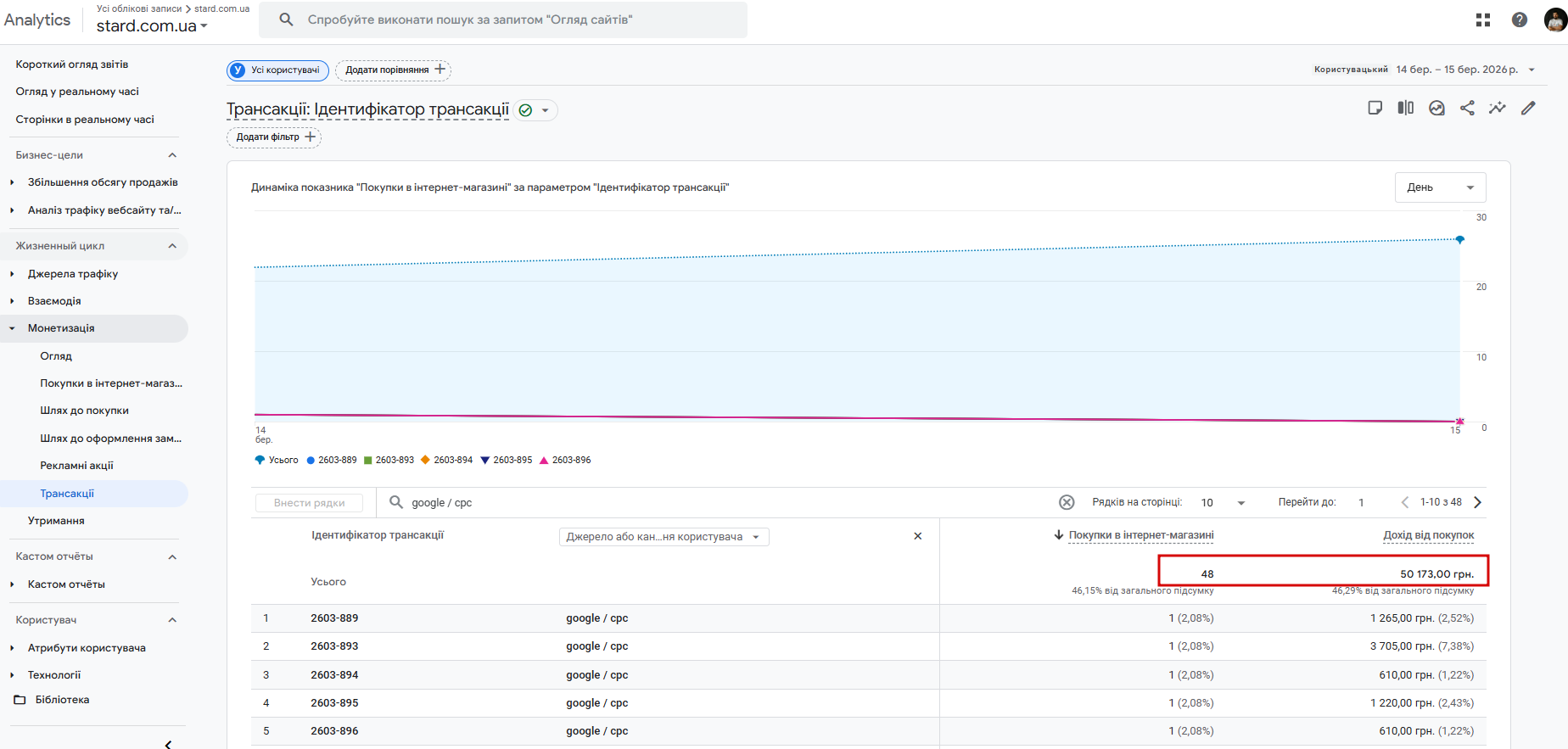1568x749 pixels.
Task: Expand the 'Джерела трафіку' section
Action: 73,274
